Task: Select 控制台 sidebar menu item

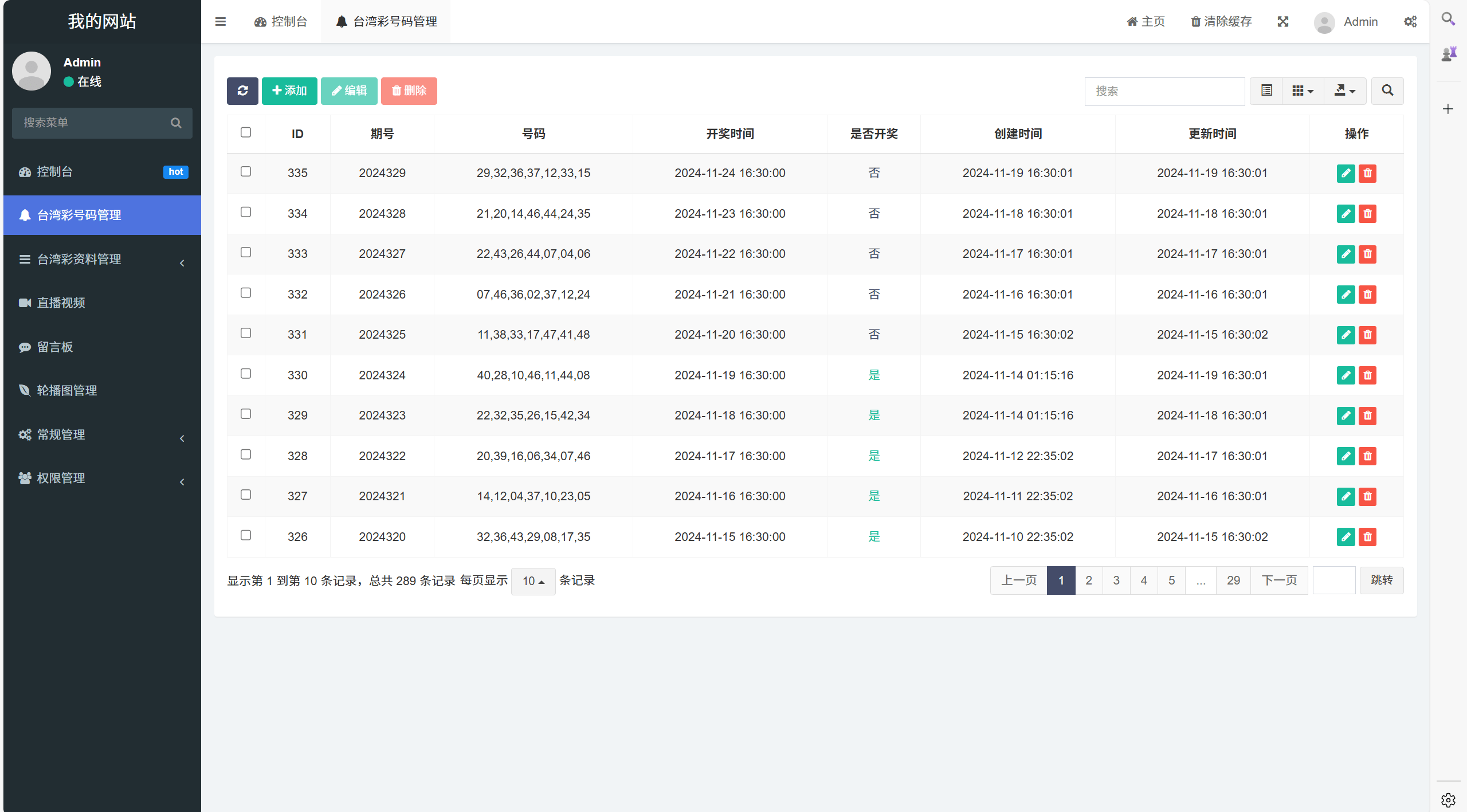Action: (100, 172)
